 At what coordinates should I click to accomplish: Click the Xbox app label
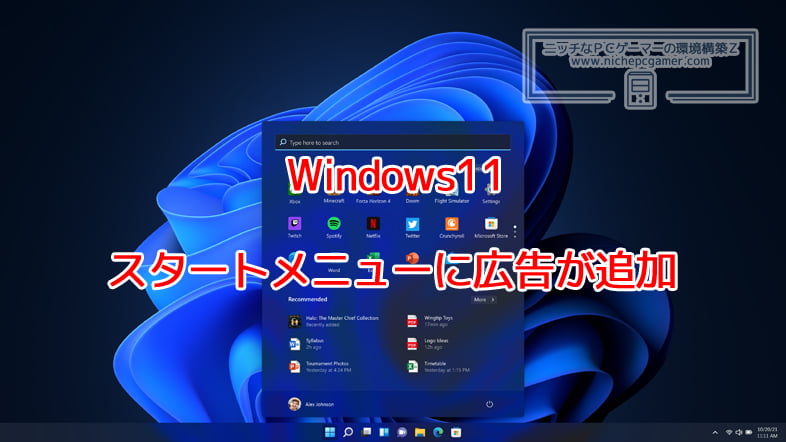[295, 201]
